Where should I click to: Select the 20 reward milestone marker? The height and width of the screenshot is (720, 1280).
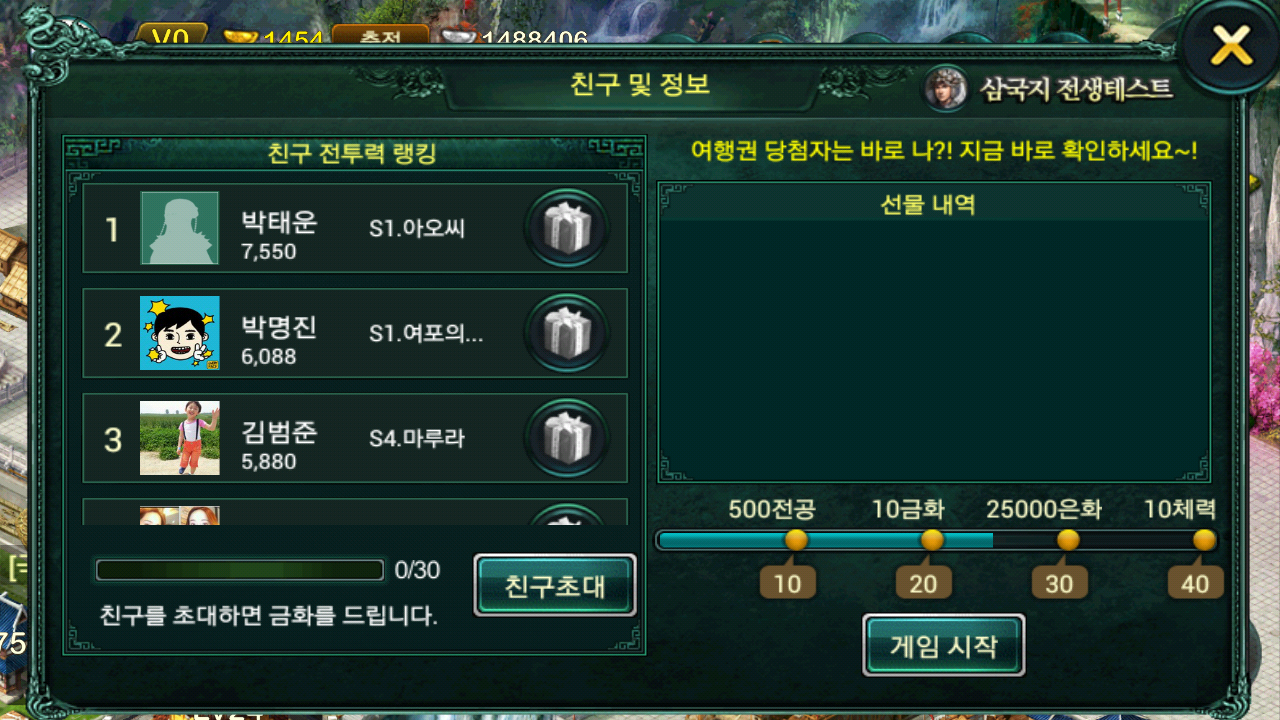[924, 583]
